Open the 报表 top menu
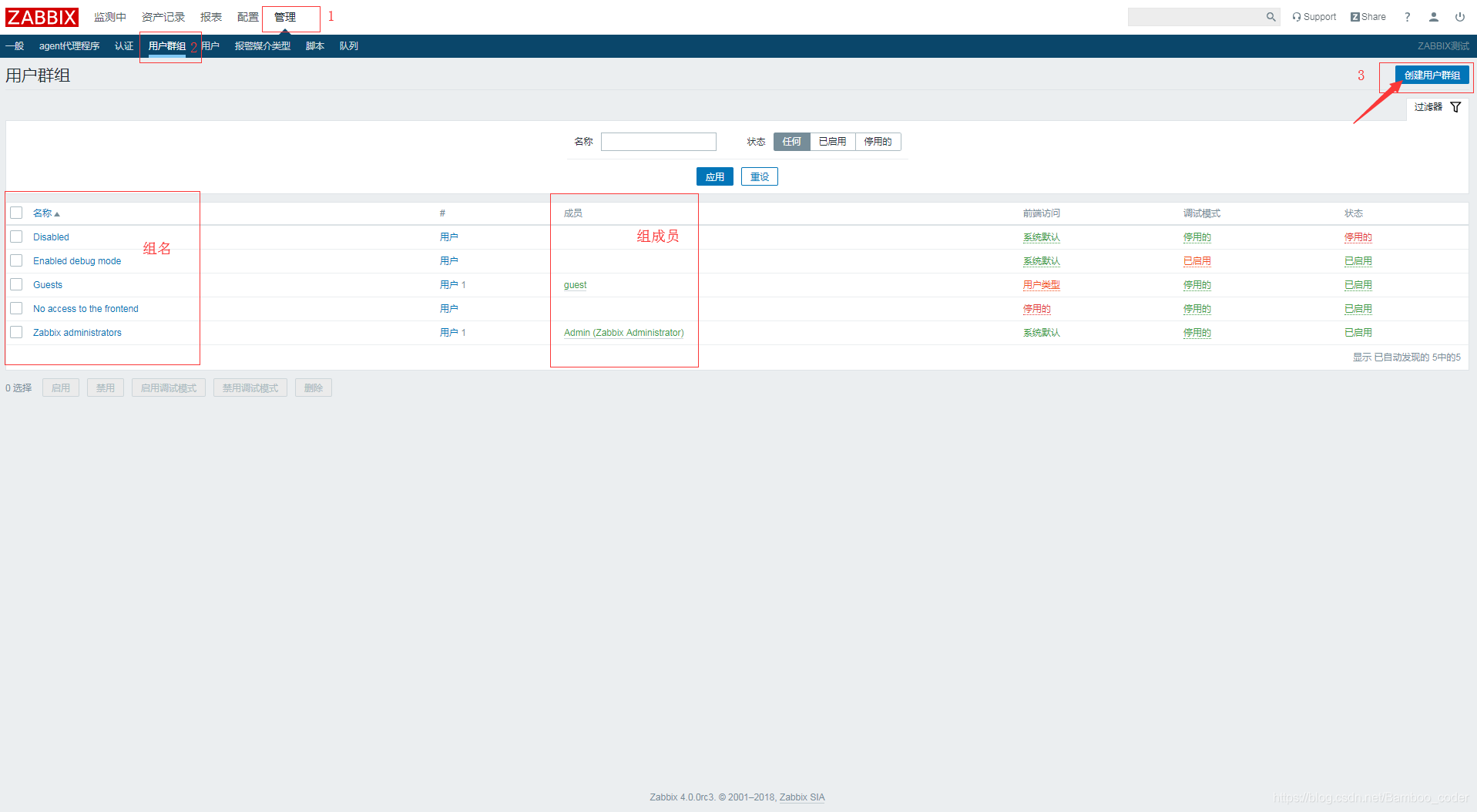The height and width of the screenshot is (812, 1477). [211, 17]
